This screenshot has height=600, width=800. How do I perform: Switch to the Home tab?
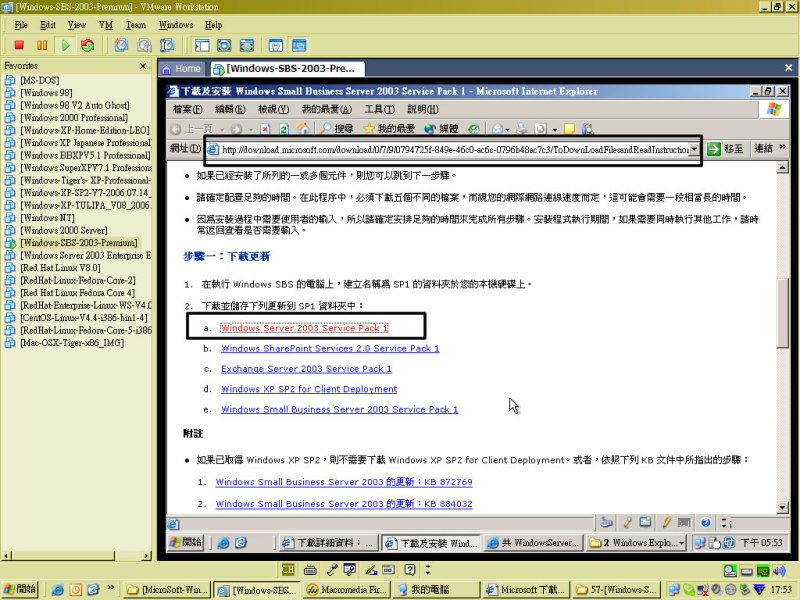pyautogui.click(x=182, y=68)
